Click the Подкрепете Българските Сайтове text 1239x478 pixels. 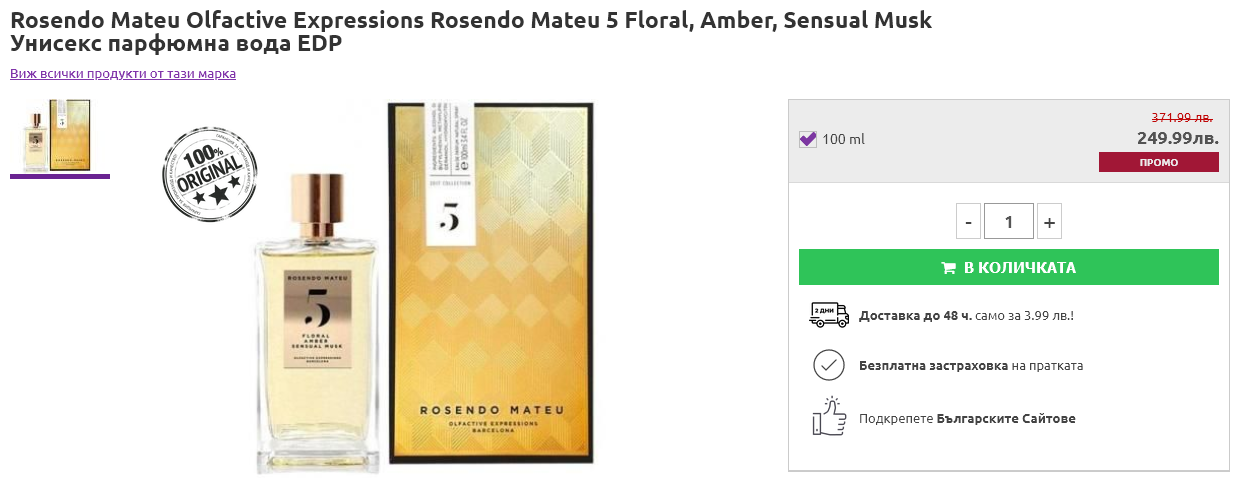coord(967,418)
